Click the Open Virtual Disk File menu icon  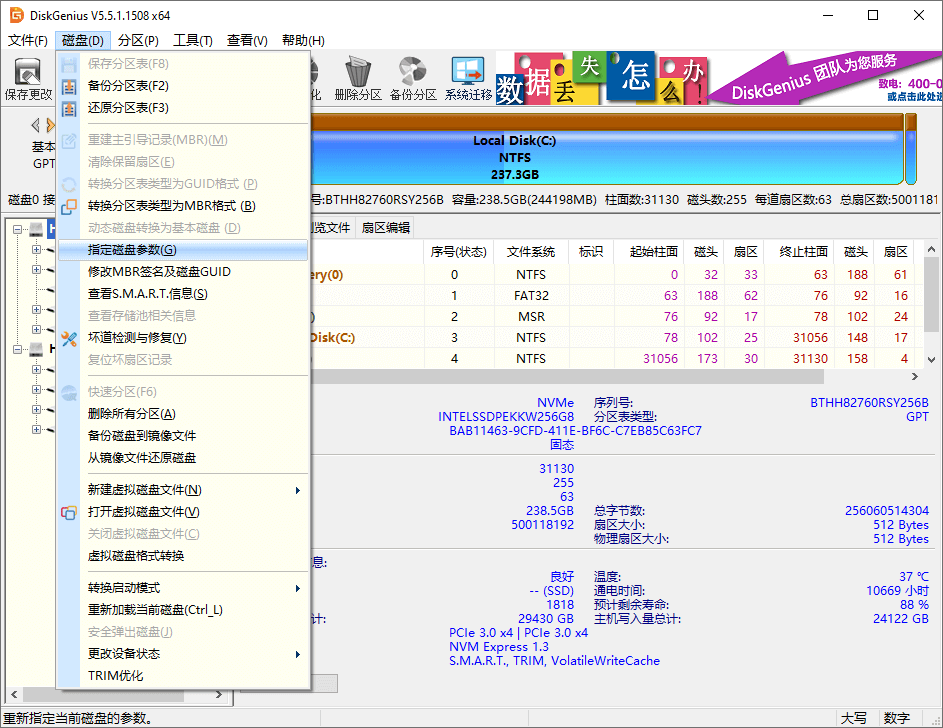click(69, 512)
